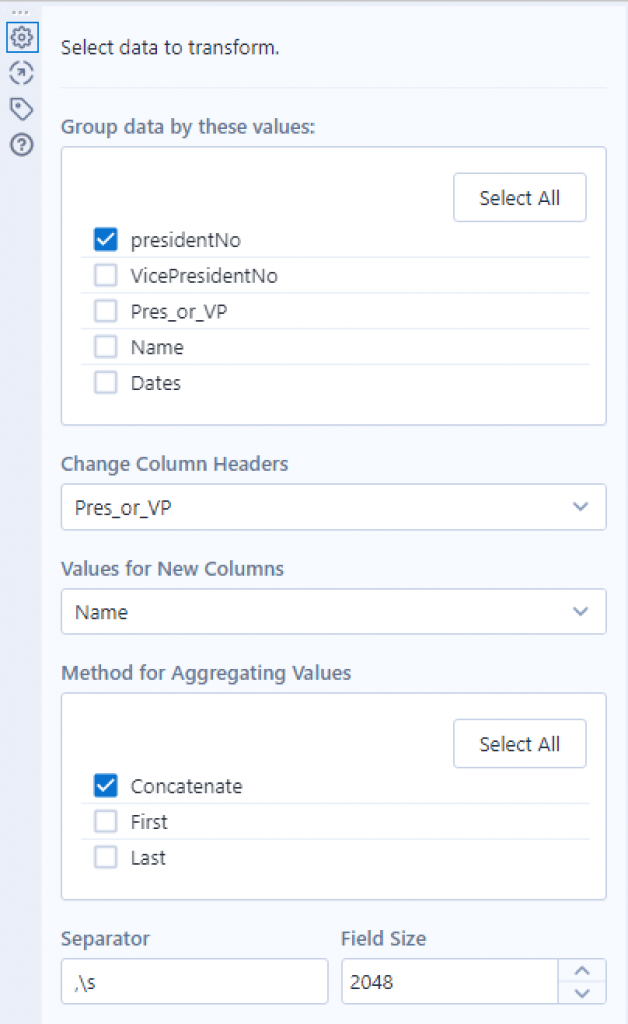Tick the Name group checkbox
The width and height of the screenshot is (628, 1024).
click(106, 347)
